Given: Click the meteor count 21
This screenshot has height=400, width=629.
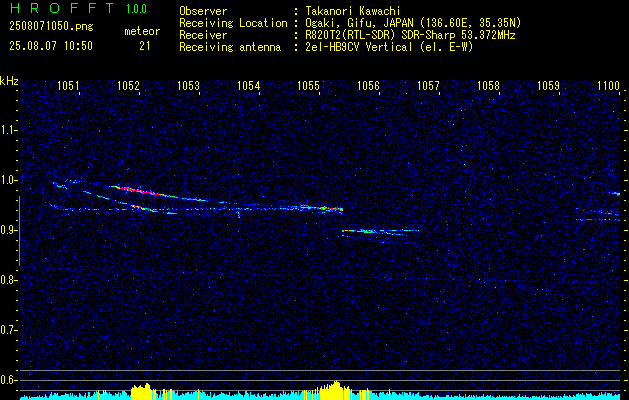Looking at the screenshot, I should pyautogui.click(x=145, y=46).
